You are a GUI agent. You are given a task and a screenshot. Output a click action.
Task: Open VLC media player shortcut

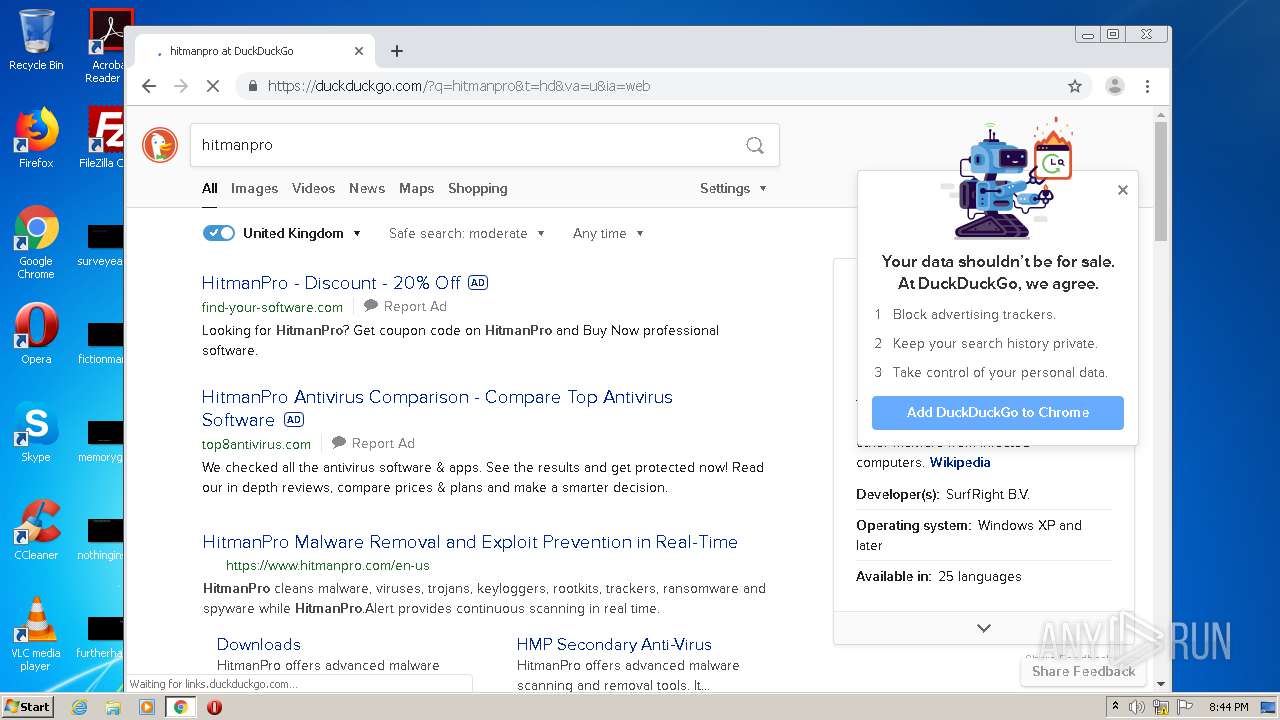[36, 634]
